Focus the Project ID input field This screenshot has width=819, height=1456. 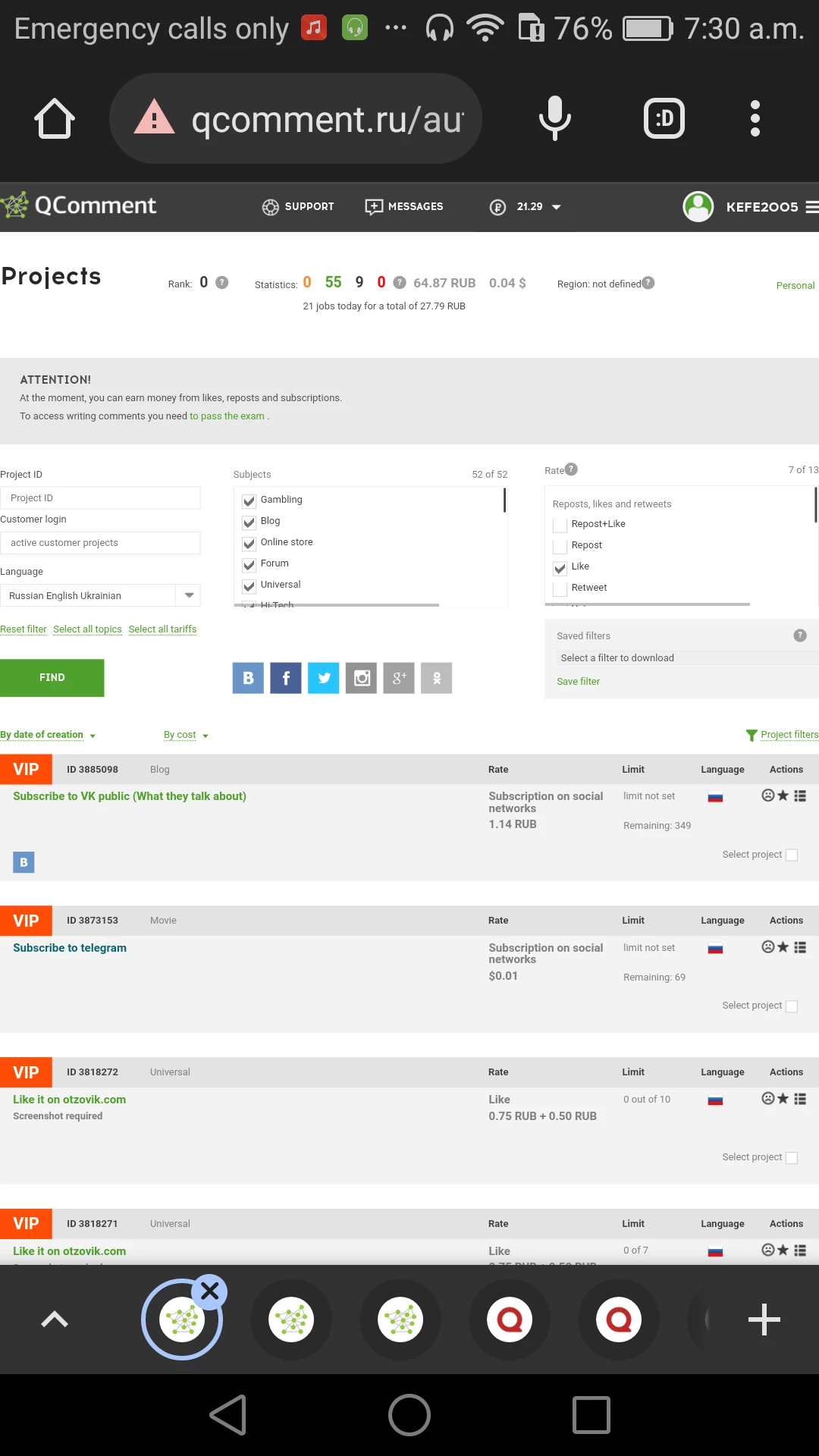pyautogui.click(x=100, y=498)
